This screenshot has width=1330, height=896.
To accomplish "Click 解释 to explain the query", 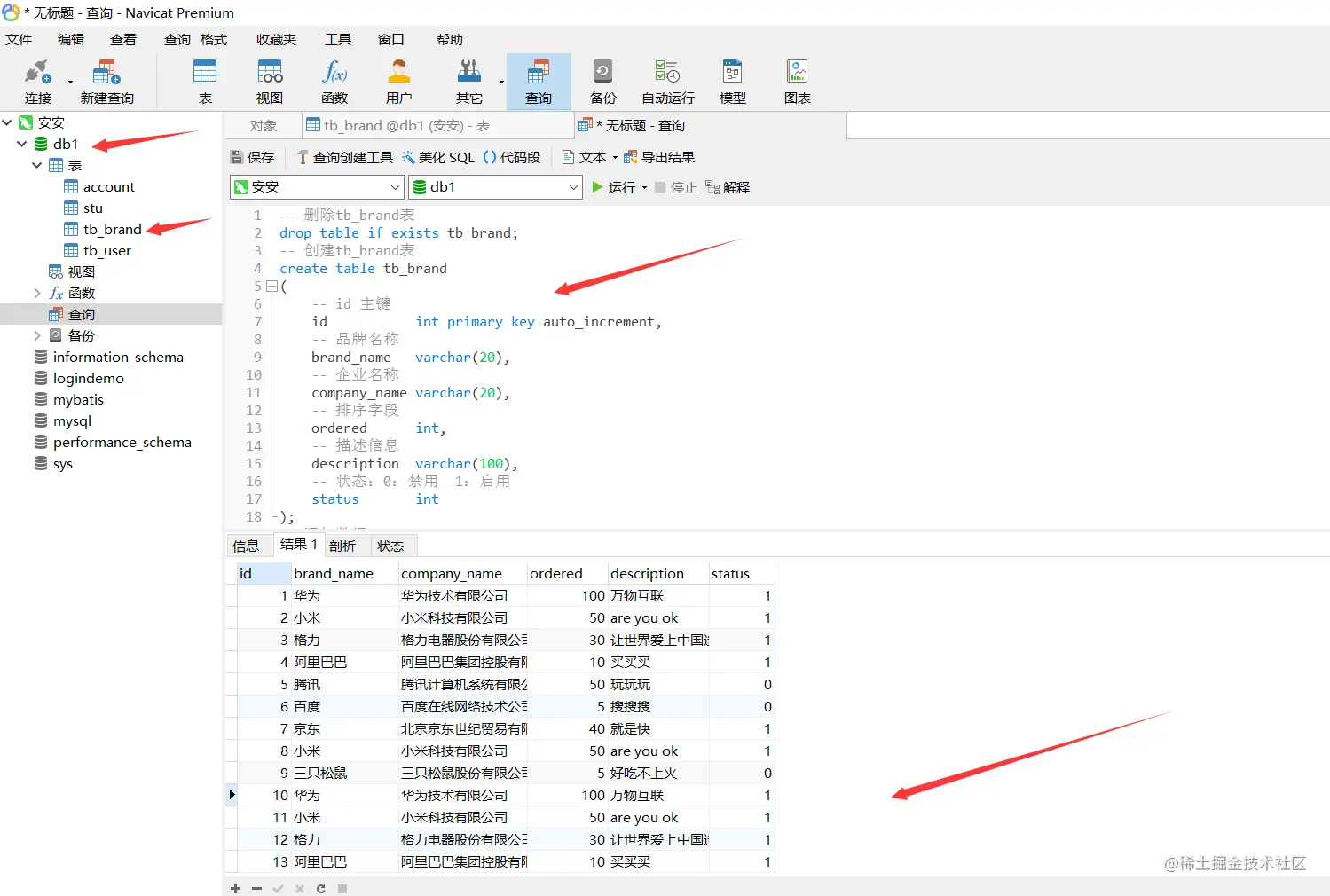I will click(x=728, y=187).
